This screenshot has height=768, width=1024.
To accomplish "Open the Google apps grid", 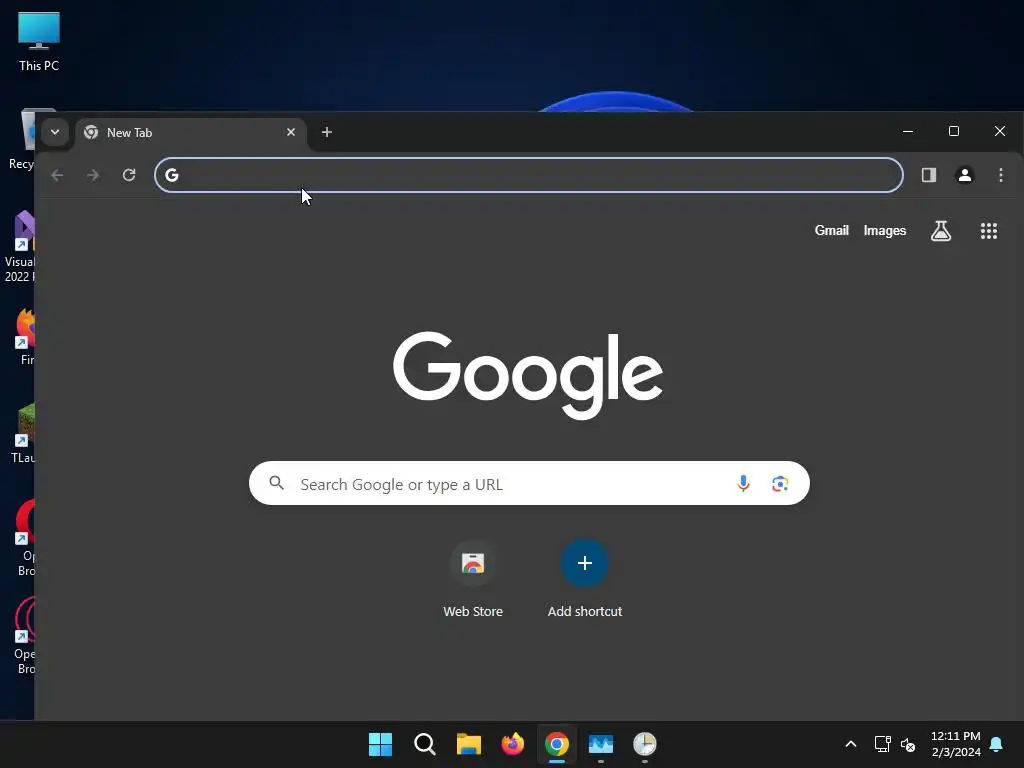I will point(989,231).
